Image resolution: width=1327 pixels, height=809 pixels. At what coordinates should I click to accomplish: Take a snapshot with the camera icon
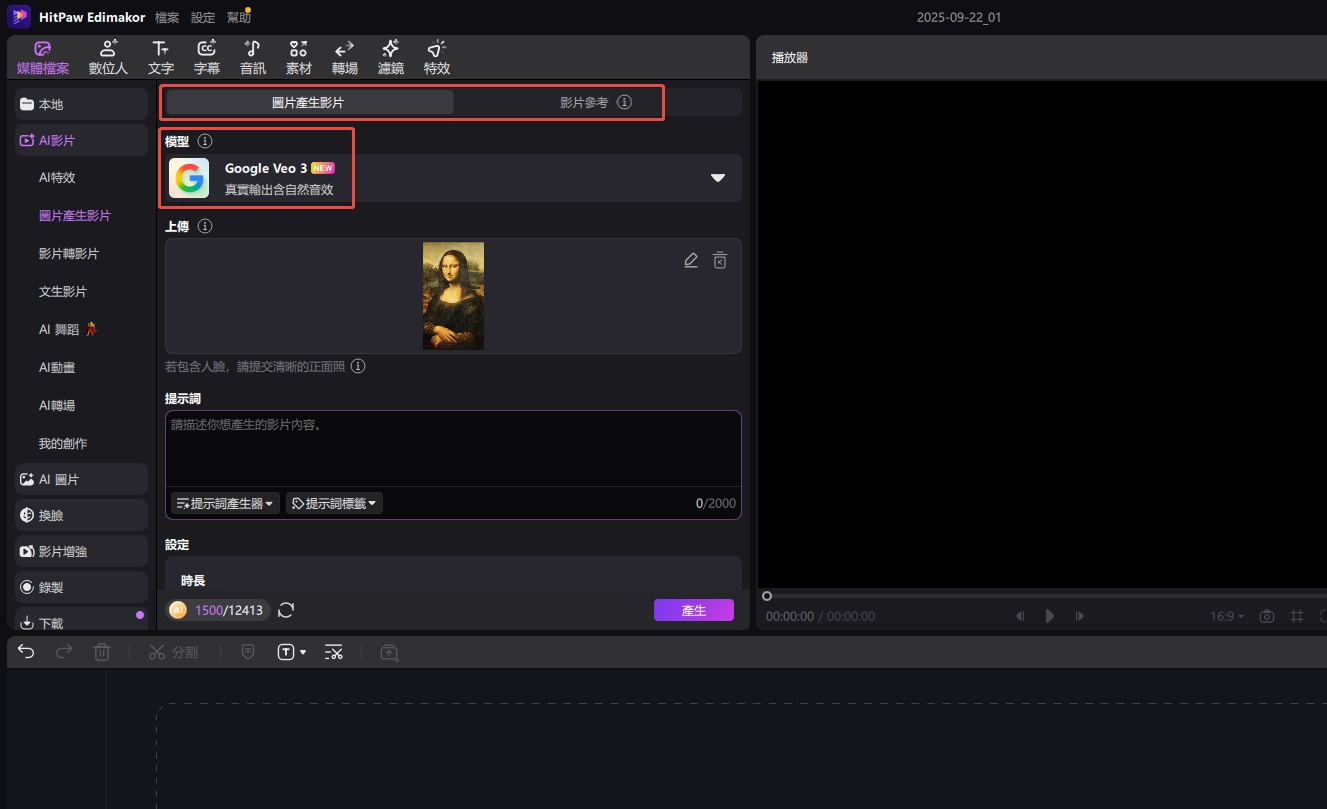(x=1267, y=616)
